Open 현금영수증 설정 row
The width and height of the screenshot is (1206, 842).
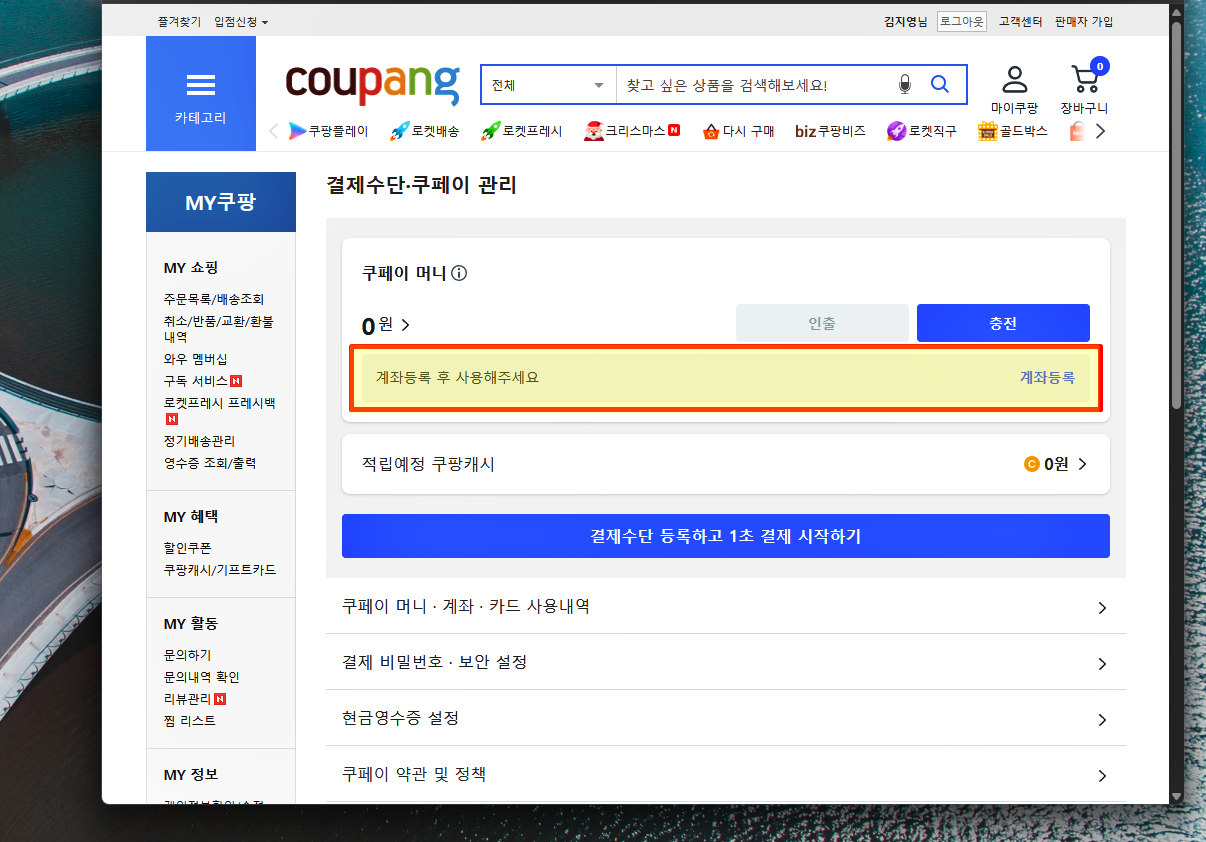pos(726,718)
